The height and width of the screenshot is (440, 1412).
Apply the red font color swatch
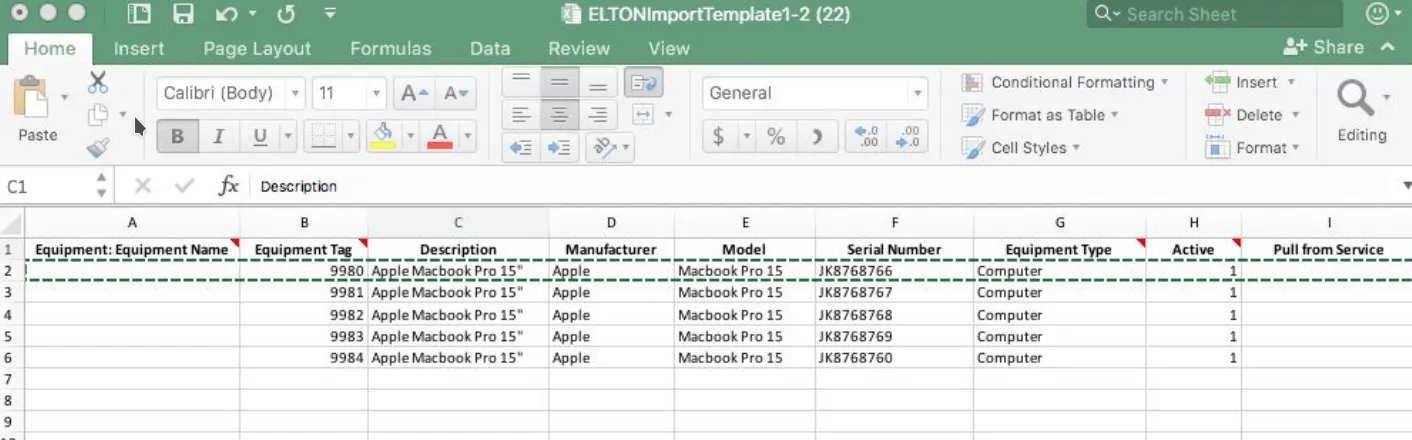(x=440, y=136)
